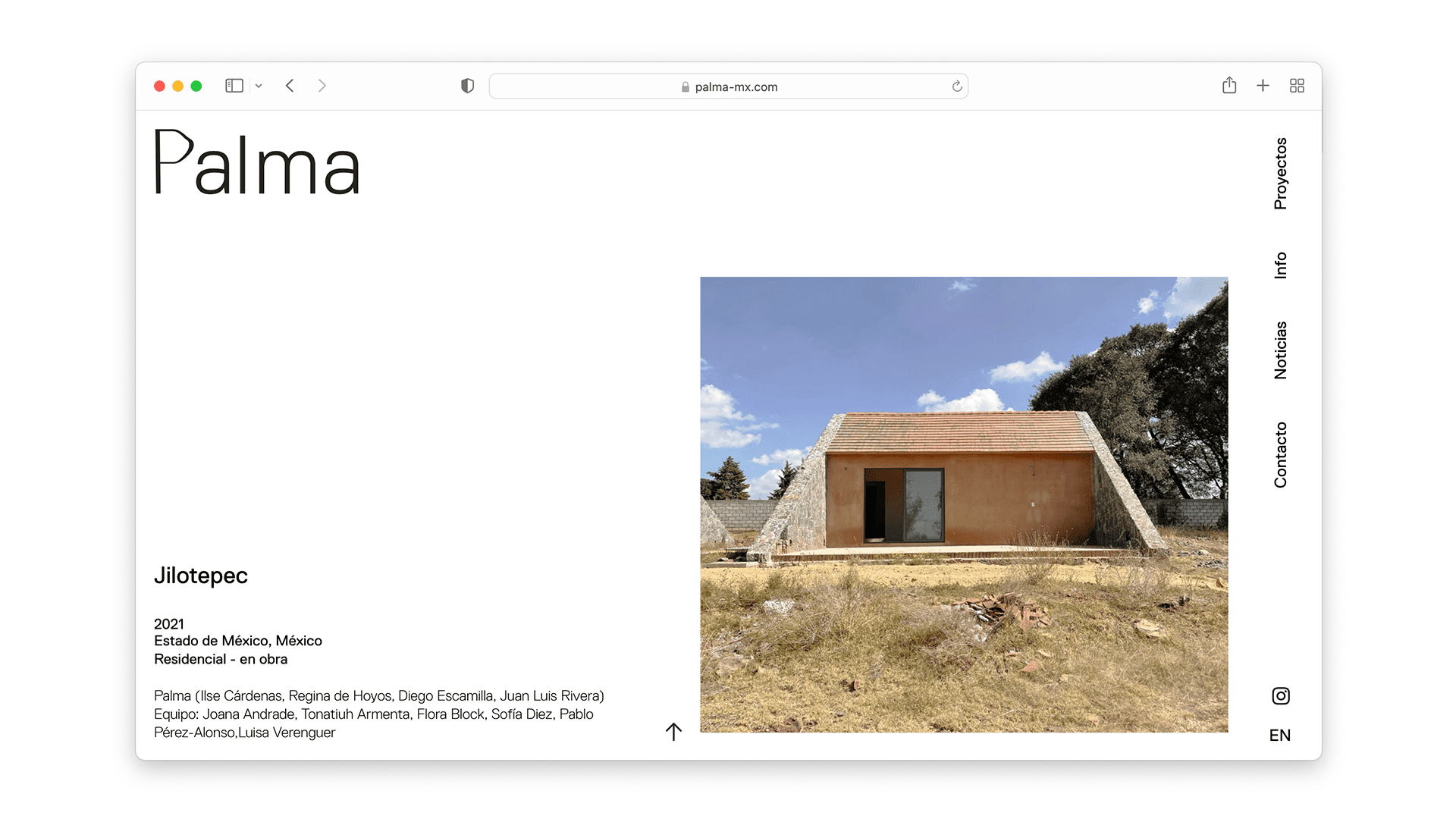Switch language to EN

(x=1280, y=735)
